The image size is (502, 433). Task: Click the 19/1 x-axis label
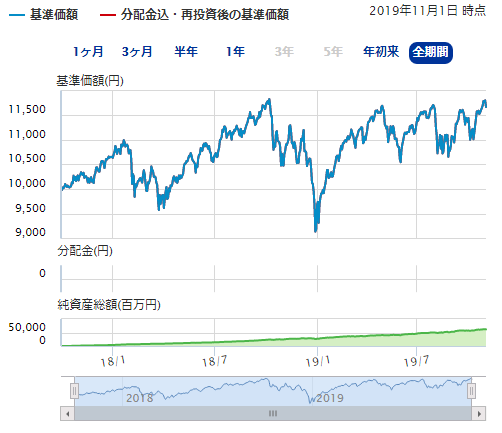(x=318, y=361)
